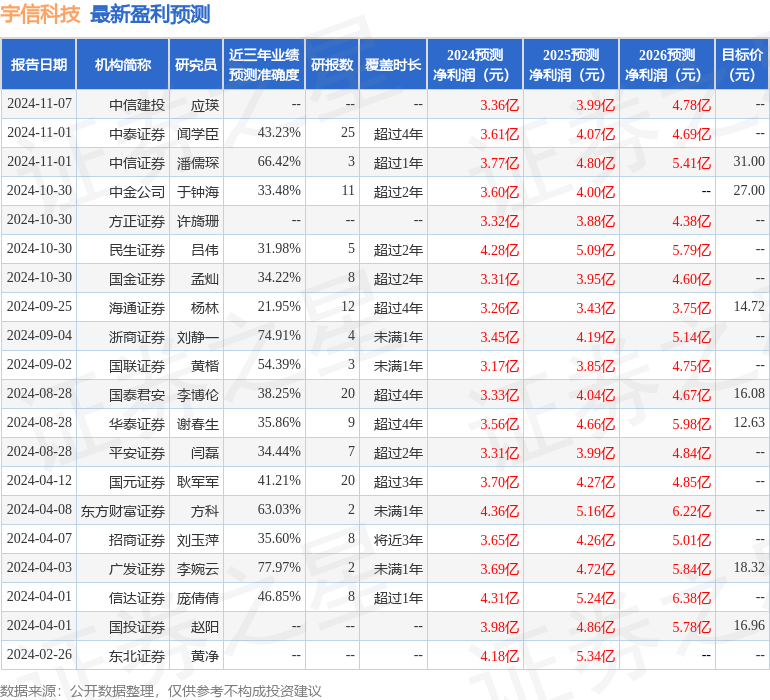
Task: Click institution 平安证券
Action: tap(137, 453)
